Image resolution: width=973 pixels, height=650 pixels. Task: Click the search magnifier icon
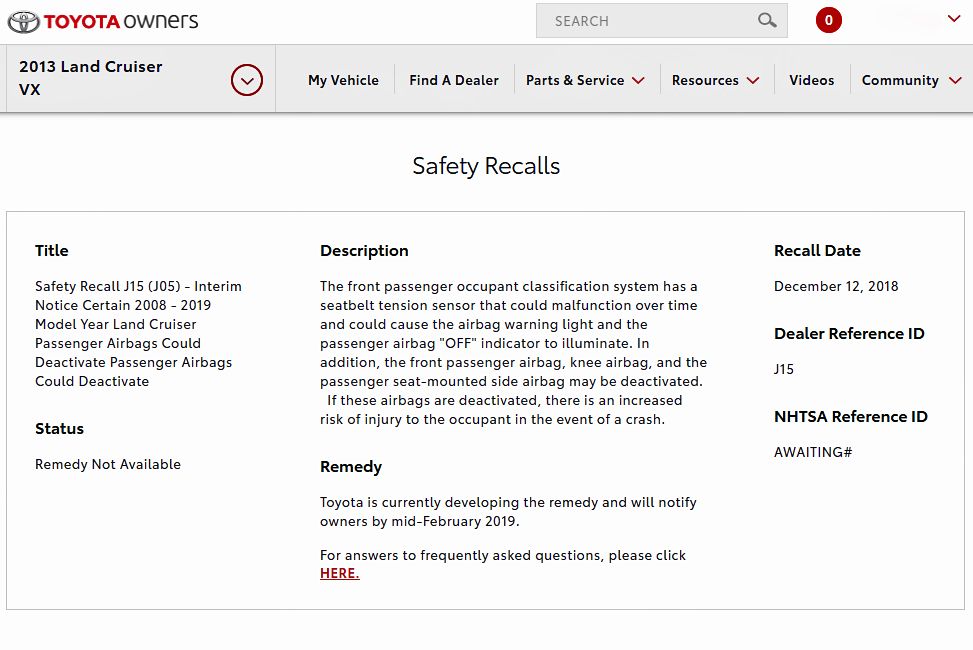pyautogui.click(x=767, y=20)
